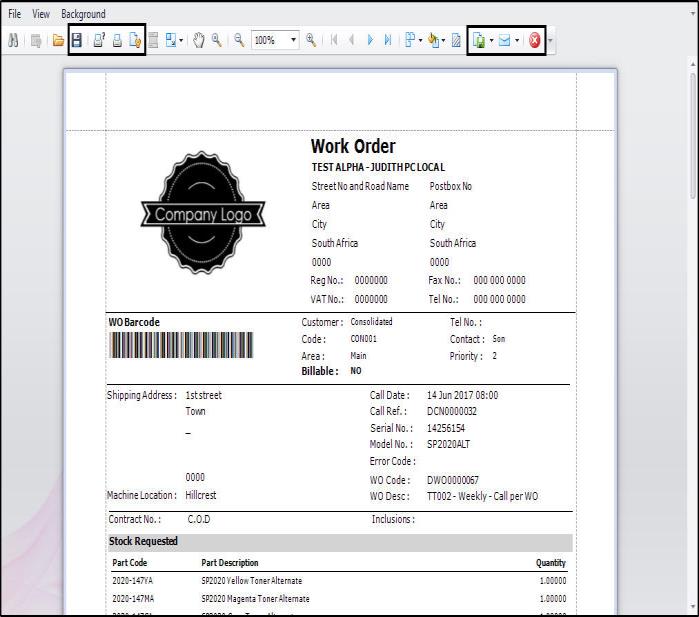Click the Multiple Pages layout icon
The image size is (699, 617).
tap(410, 41)
